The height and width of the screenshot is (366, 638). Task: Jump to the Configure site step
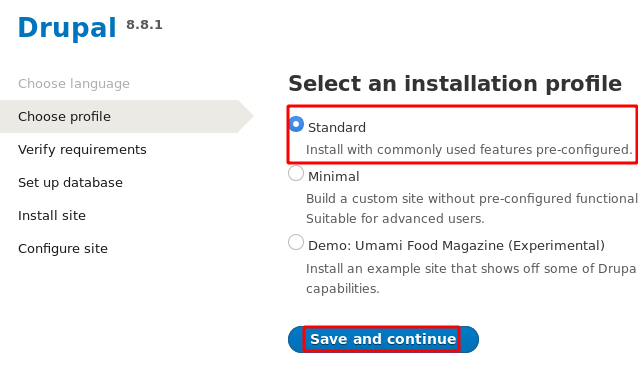63,248
